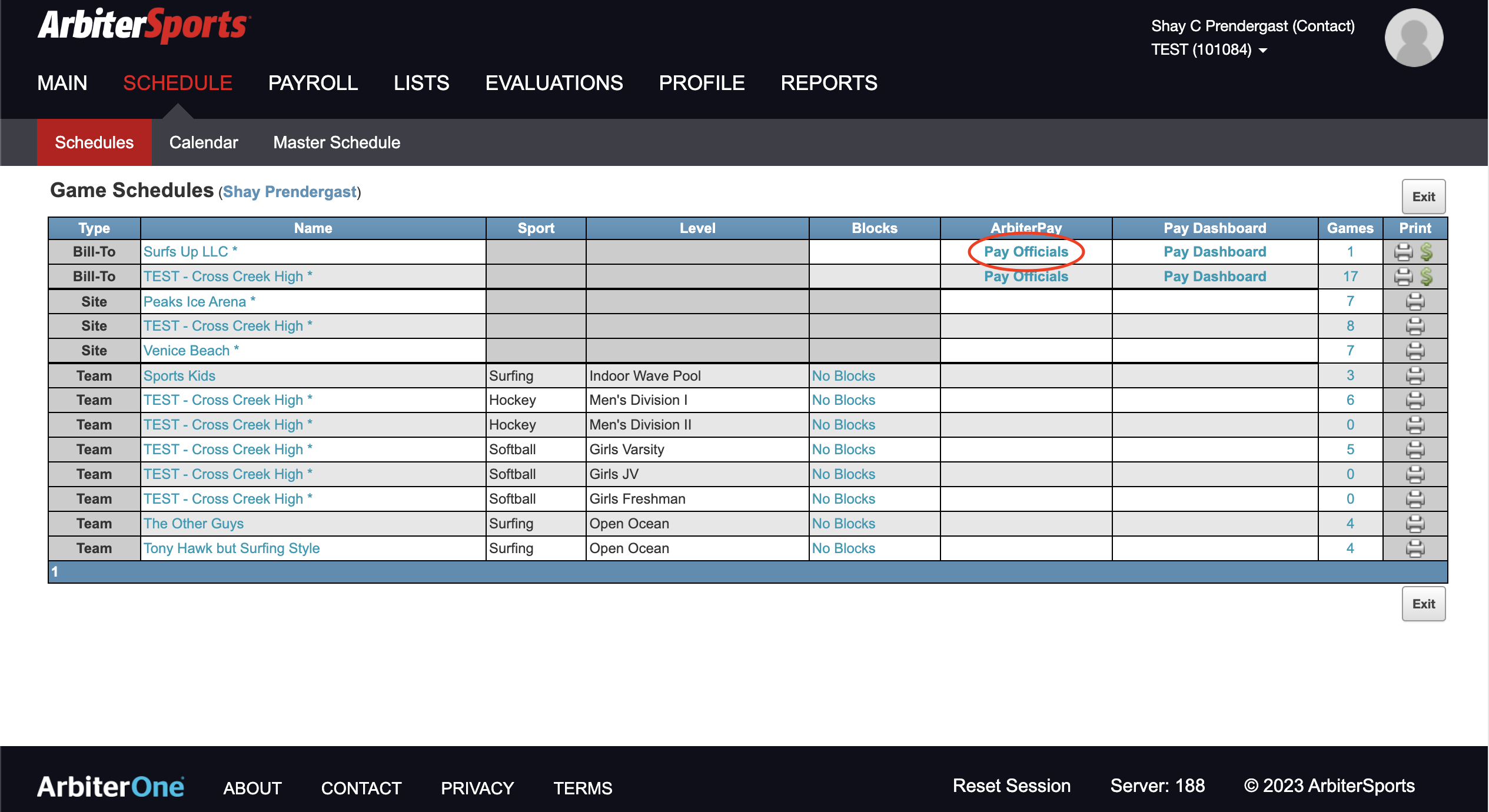Image resolution: width=1489 pixels, height=812 pixels.
Task: Print the Peaks Ice Arena schedule
Action: pyautogui.click(x=1415, y=301)
